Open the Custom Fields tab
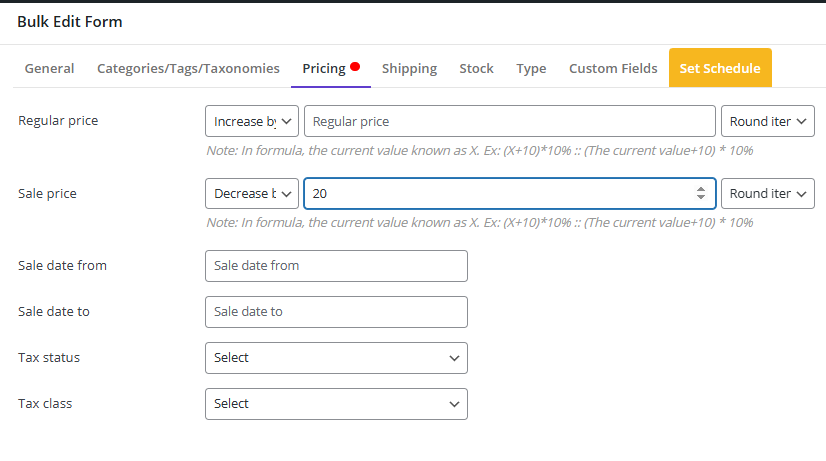This screenshot has height=461, width=826. [x=613, y=68]
